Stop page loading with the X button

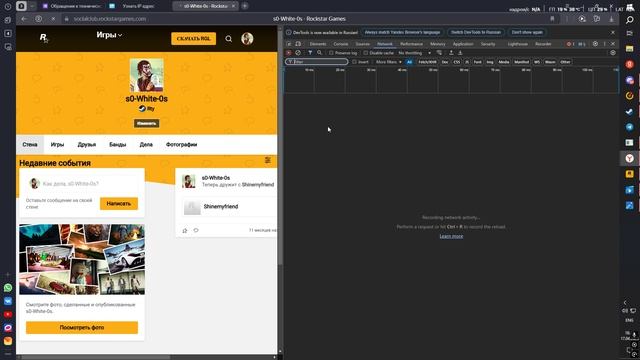(x=53, y=19)
